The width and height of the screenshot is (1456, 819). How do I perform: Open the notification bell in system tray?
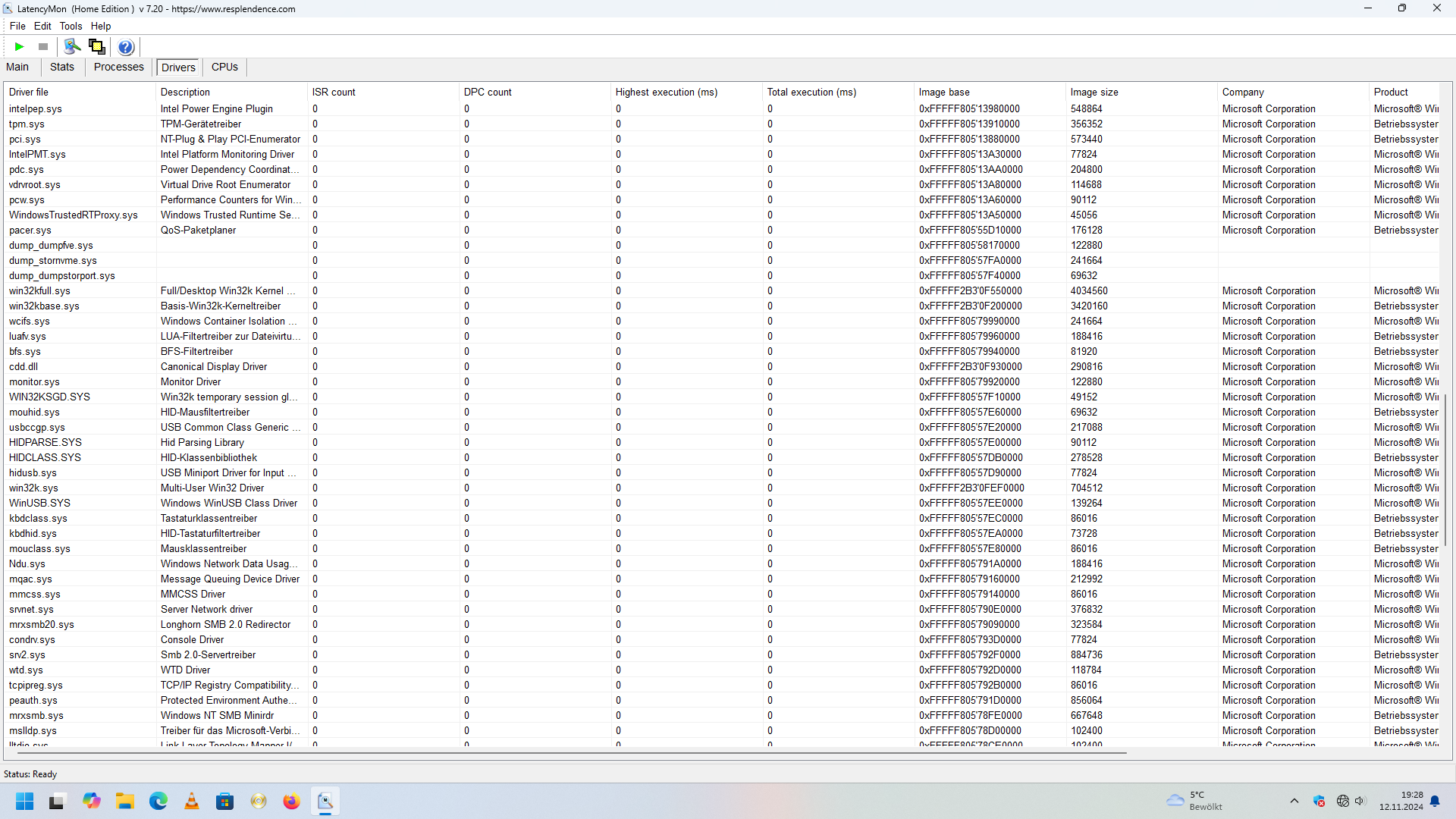click(x=1435, y=802)
